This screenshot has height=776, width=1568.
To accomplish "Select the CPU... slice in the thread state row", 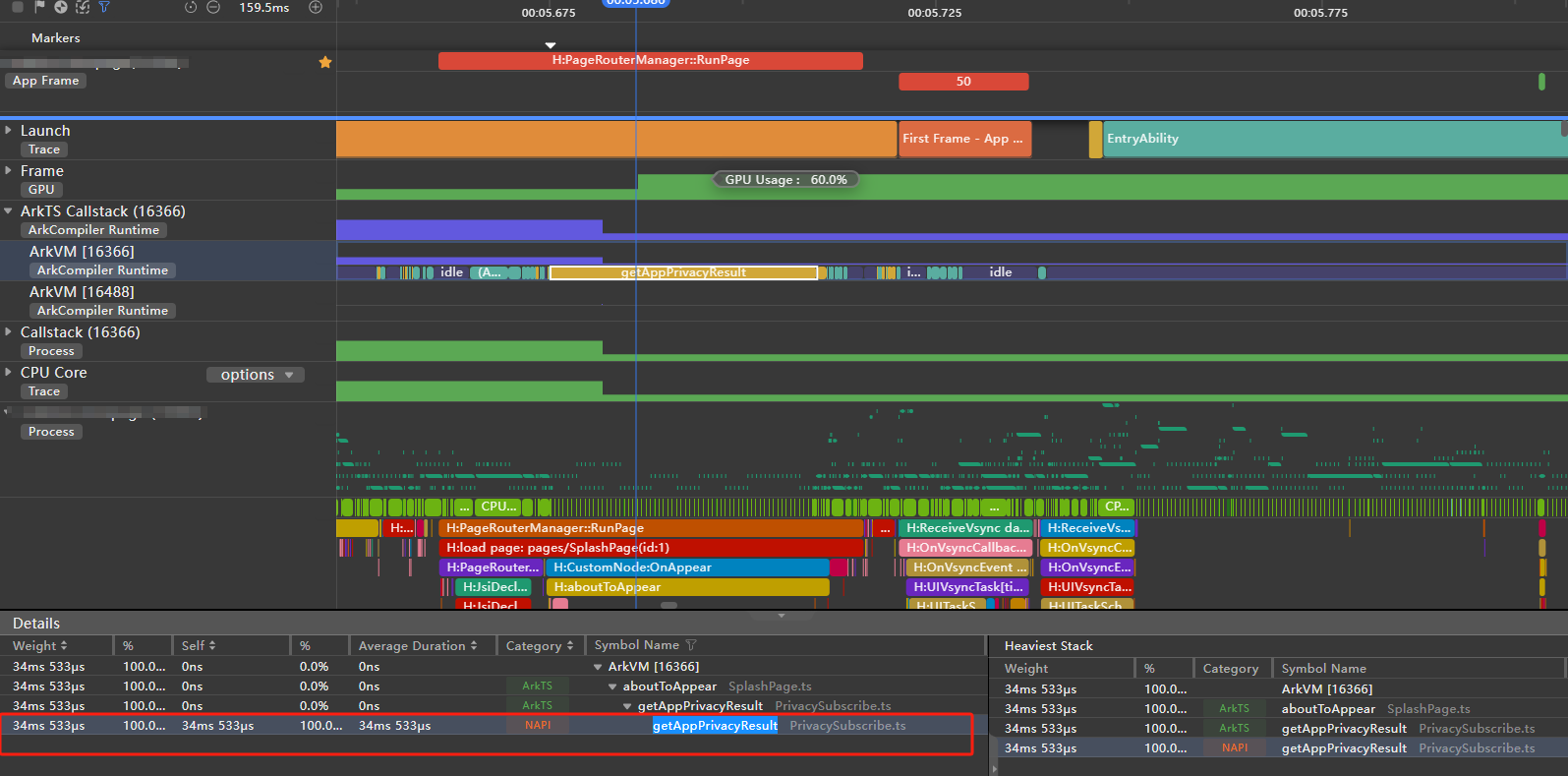I will (x=498, y=507).
